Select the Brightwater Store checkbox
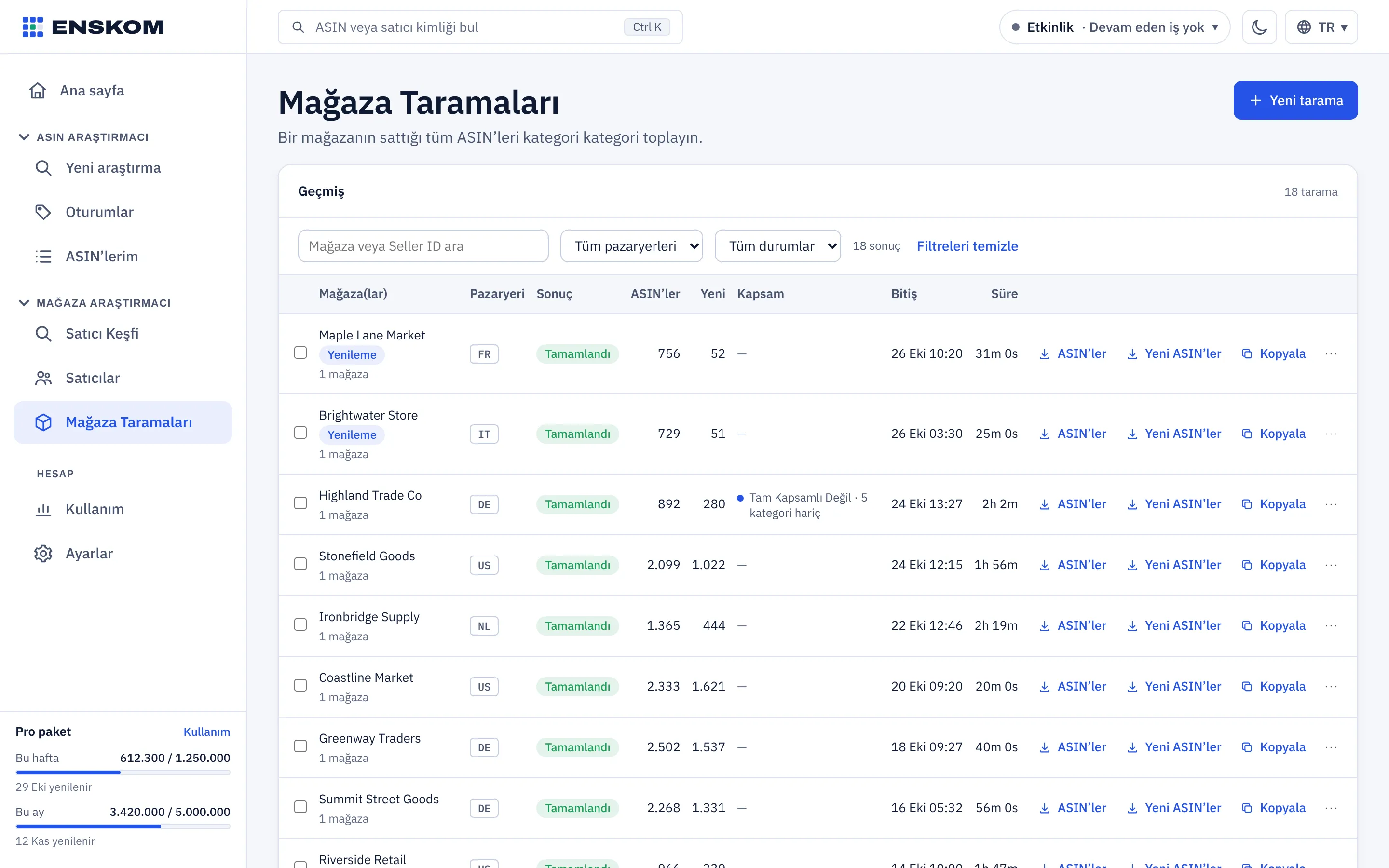Viewport: 1389px width, 868px height. click(300, 432)
